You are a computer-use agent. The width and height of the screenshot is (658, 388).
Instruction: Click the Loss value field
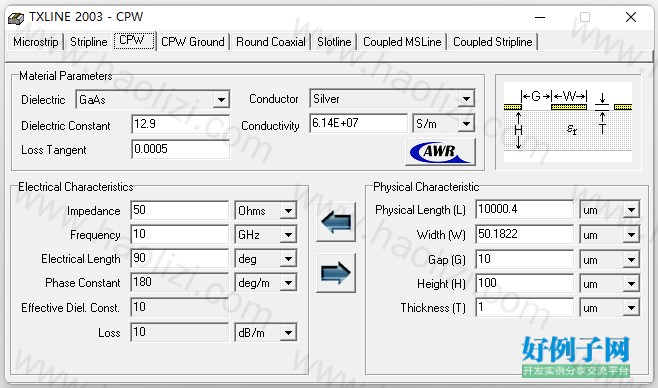tap(180, 332)
